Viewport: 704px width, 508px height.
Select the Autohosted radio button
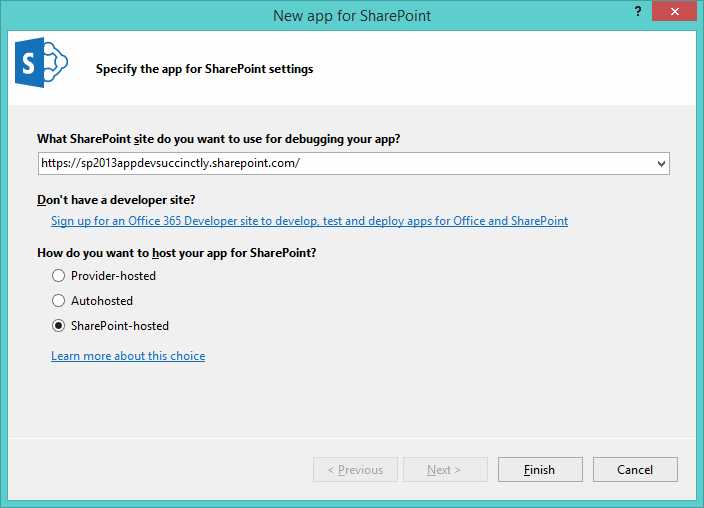58,300
